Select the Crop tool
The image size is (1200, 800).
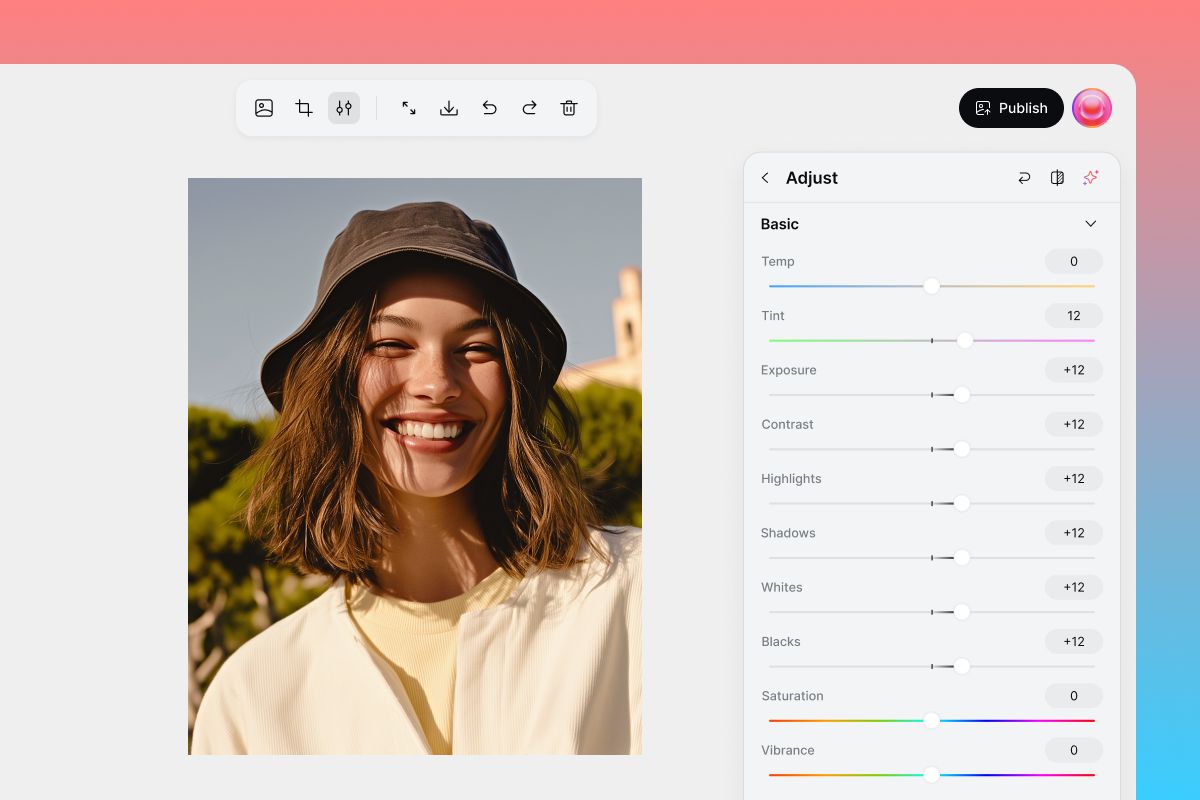pos(304,108)
